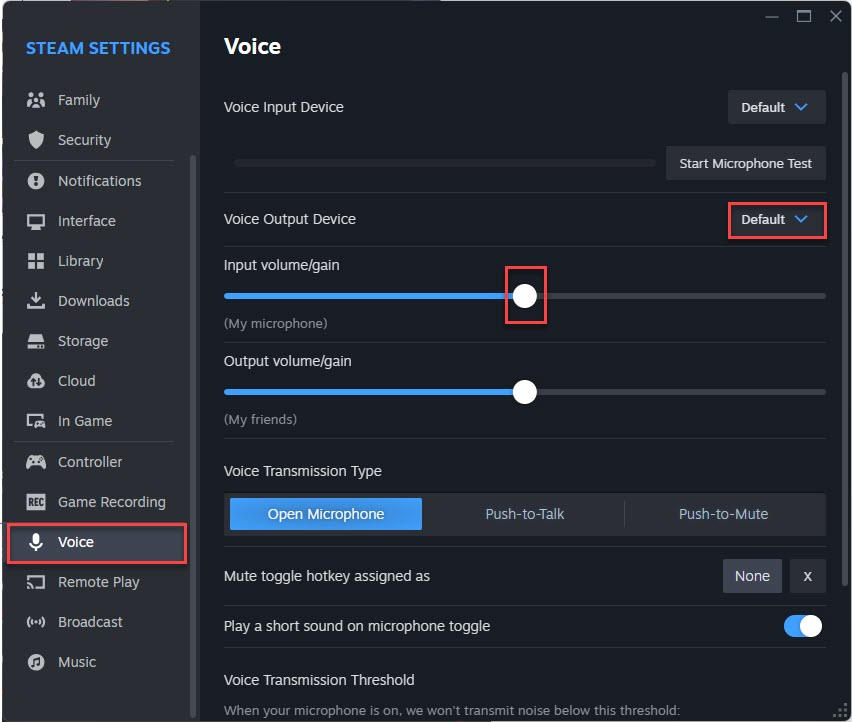Viewport: 852px width, 722px height.
Task: Open Notifications via its exclamation icon
Action: [36, 181]
